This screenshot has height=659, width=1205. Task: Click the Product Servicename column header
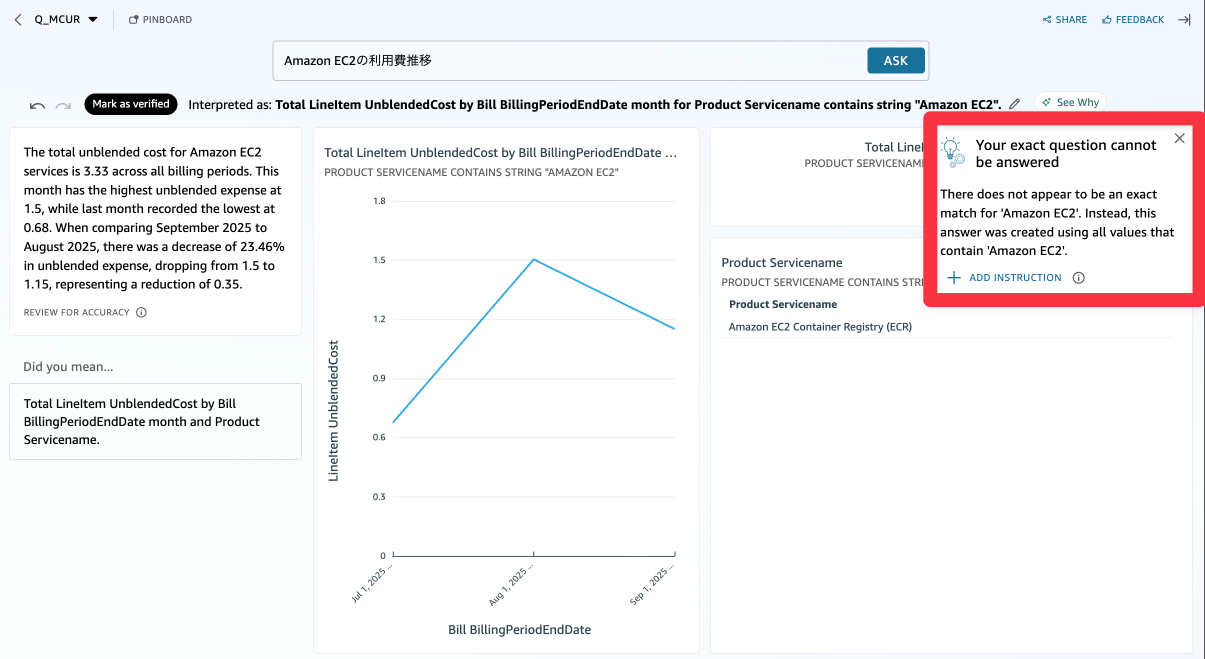pos(783,304)
